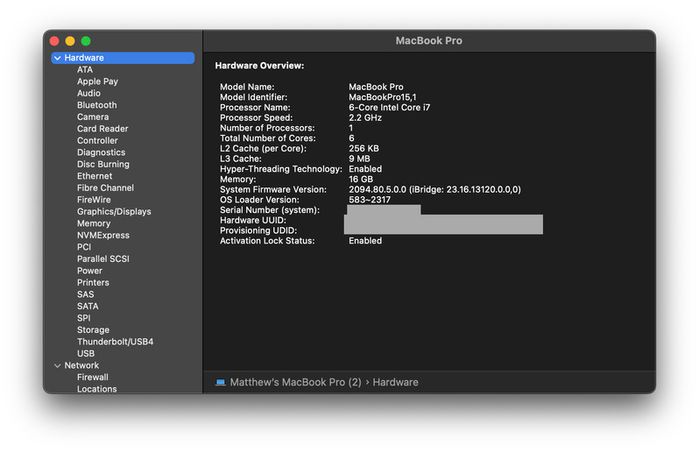The image size is (700, 452).
Task: Click the Hardware UUID label
Action: [x=253, y=221]
